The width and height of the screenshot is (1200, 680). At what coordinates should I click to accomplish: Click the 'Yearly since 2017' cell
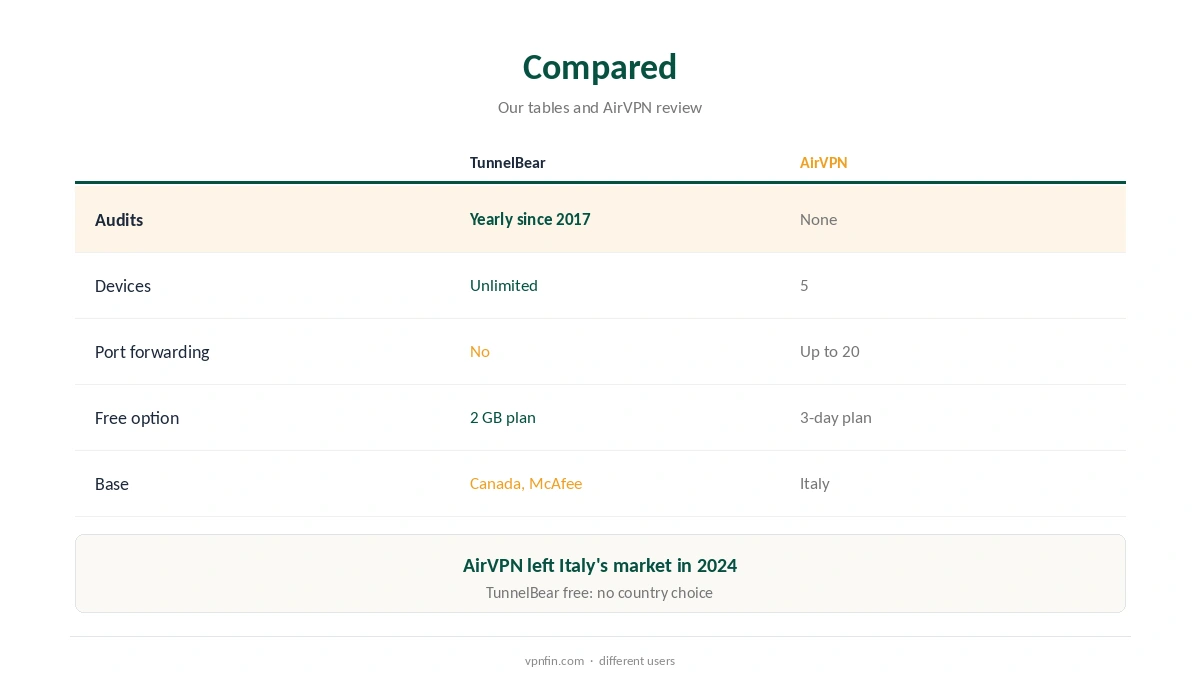tap(530, 219)
